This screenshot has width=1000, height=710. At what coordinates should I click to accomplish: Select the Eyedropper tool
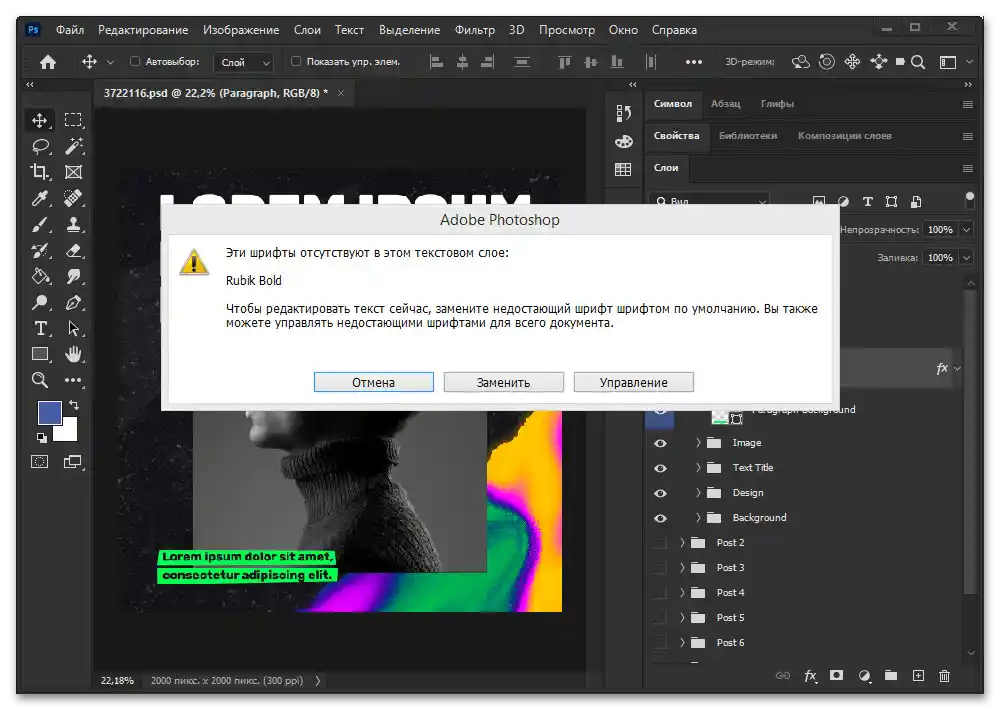point(40,198)
